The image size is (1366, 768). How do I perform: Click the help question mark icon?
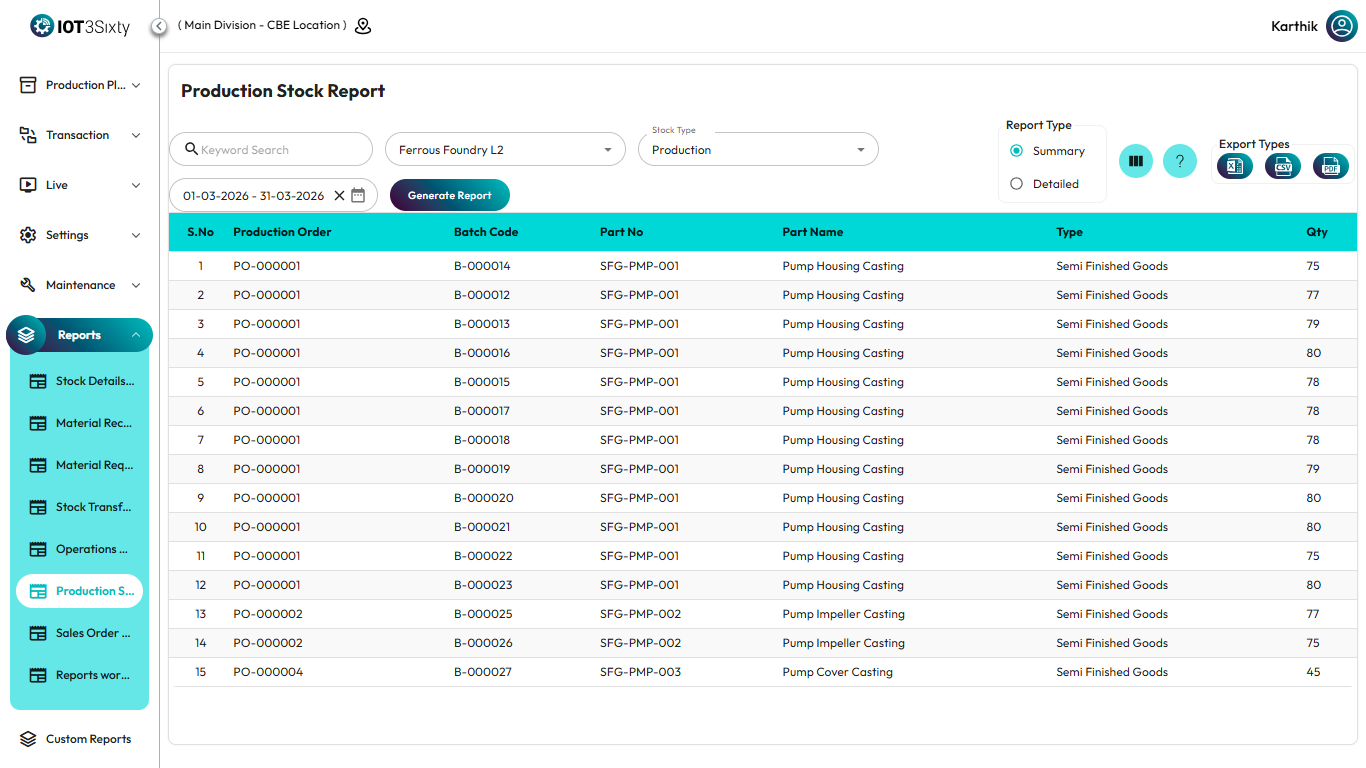(x=1179, y=161)
